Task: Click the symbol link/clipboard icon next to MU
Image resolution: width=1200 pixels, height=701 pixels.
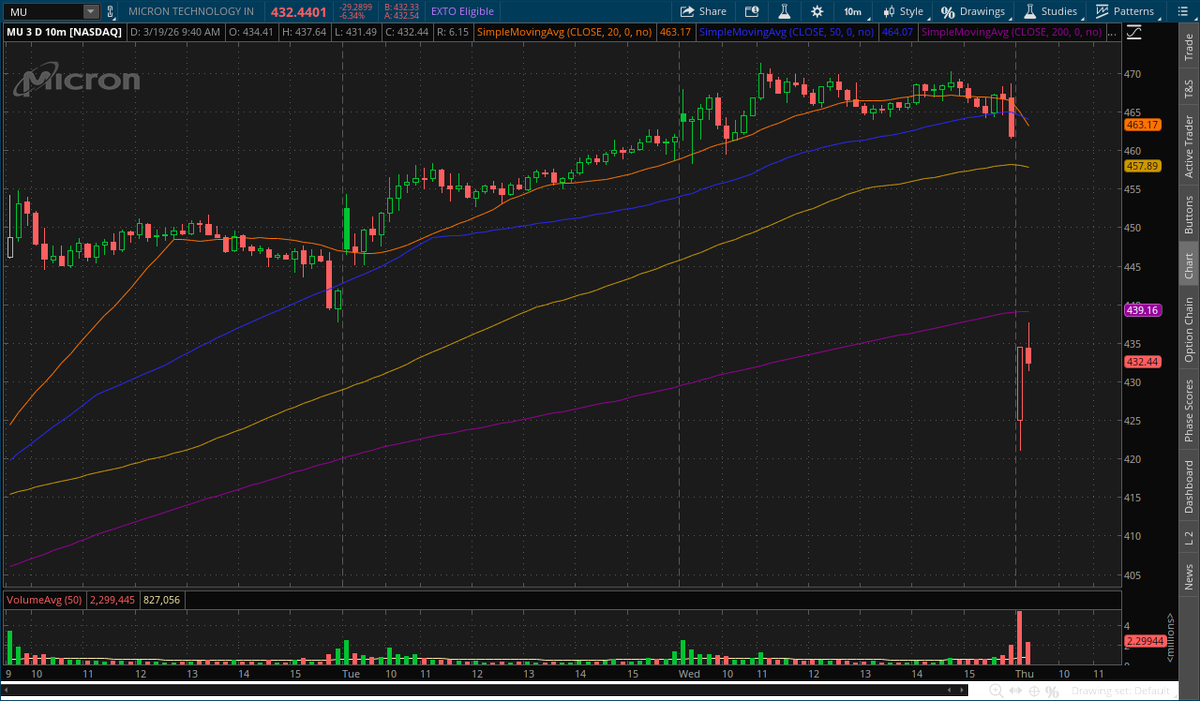Action: coord(111,11)
